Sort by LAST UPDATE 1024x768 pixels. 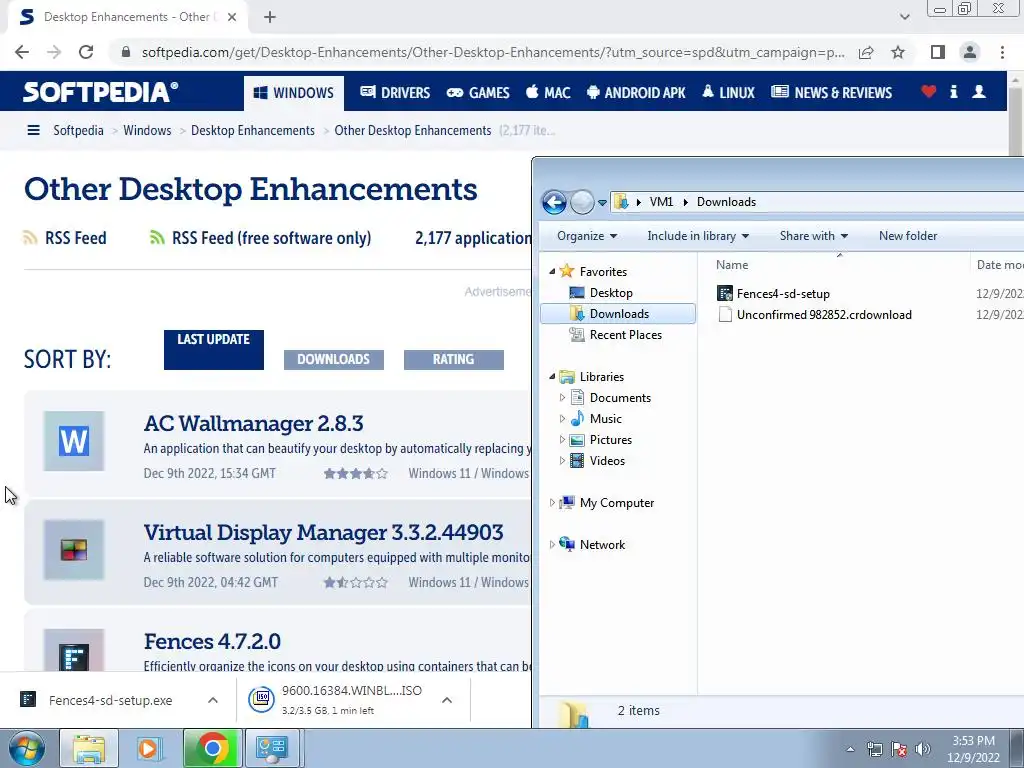click(x=214, y=350)
